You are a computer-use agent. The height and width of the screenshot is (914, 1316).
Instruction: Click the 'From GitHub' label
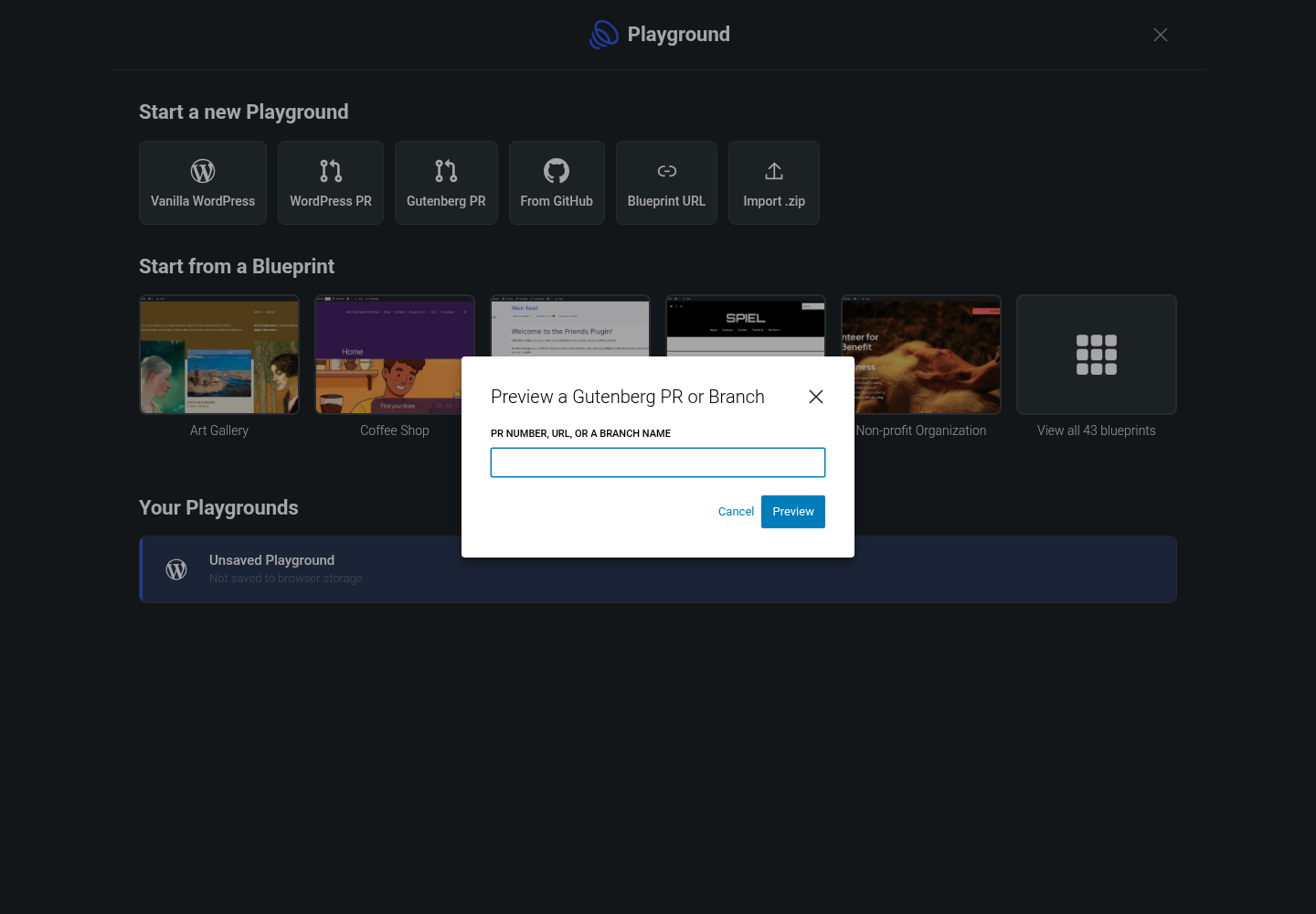pos(557,201)
